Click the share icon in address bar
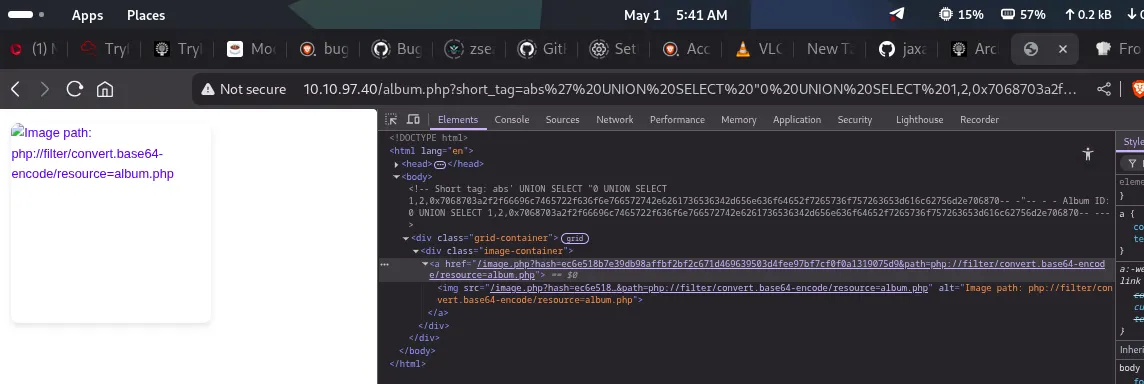Viewport: 1144px width, 384px height. pyautogui.click(x=1104, y=89)
